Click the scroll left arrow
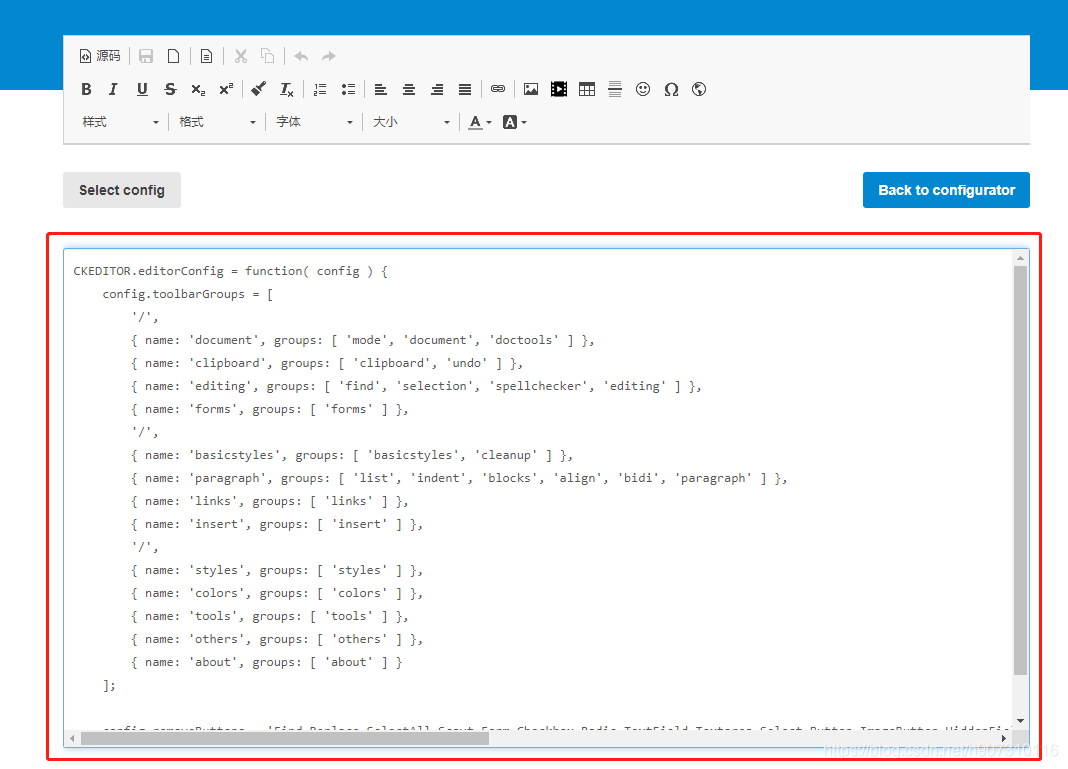1068x769 pixels. click(72, 738)
